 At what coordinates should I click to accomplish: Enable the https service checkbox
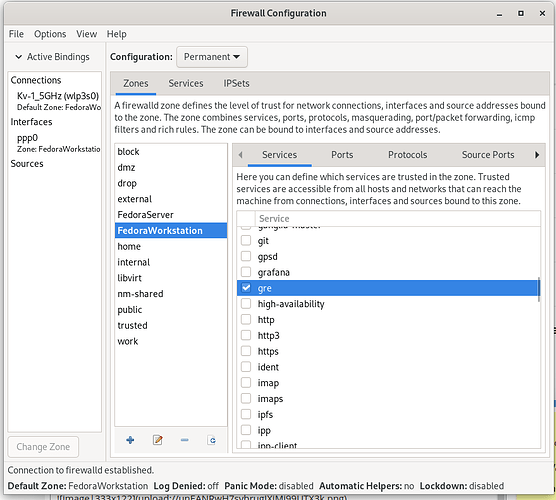(246, 351)
